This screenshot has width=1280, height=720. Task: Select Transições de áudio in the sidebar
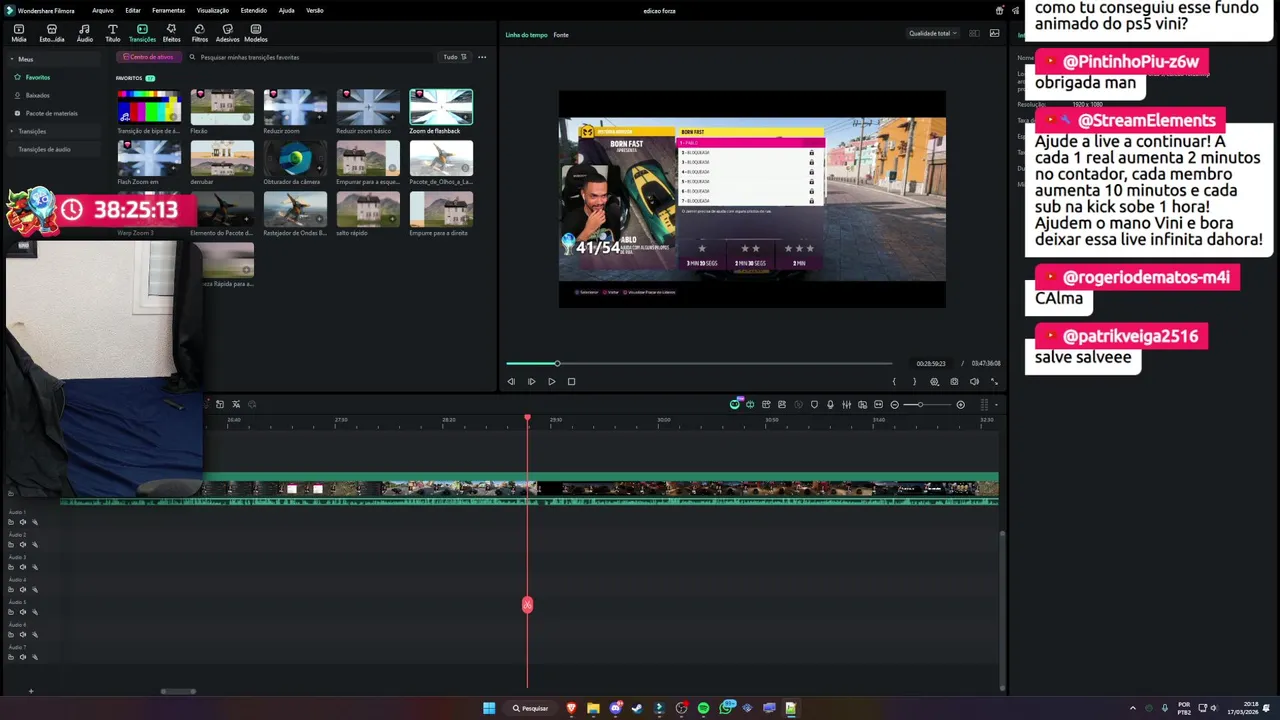click(44, 149)
